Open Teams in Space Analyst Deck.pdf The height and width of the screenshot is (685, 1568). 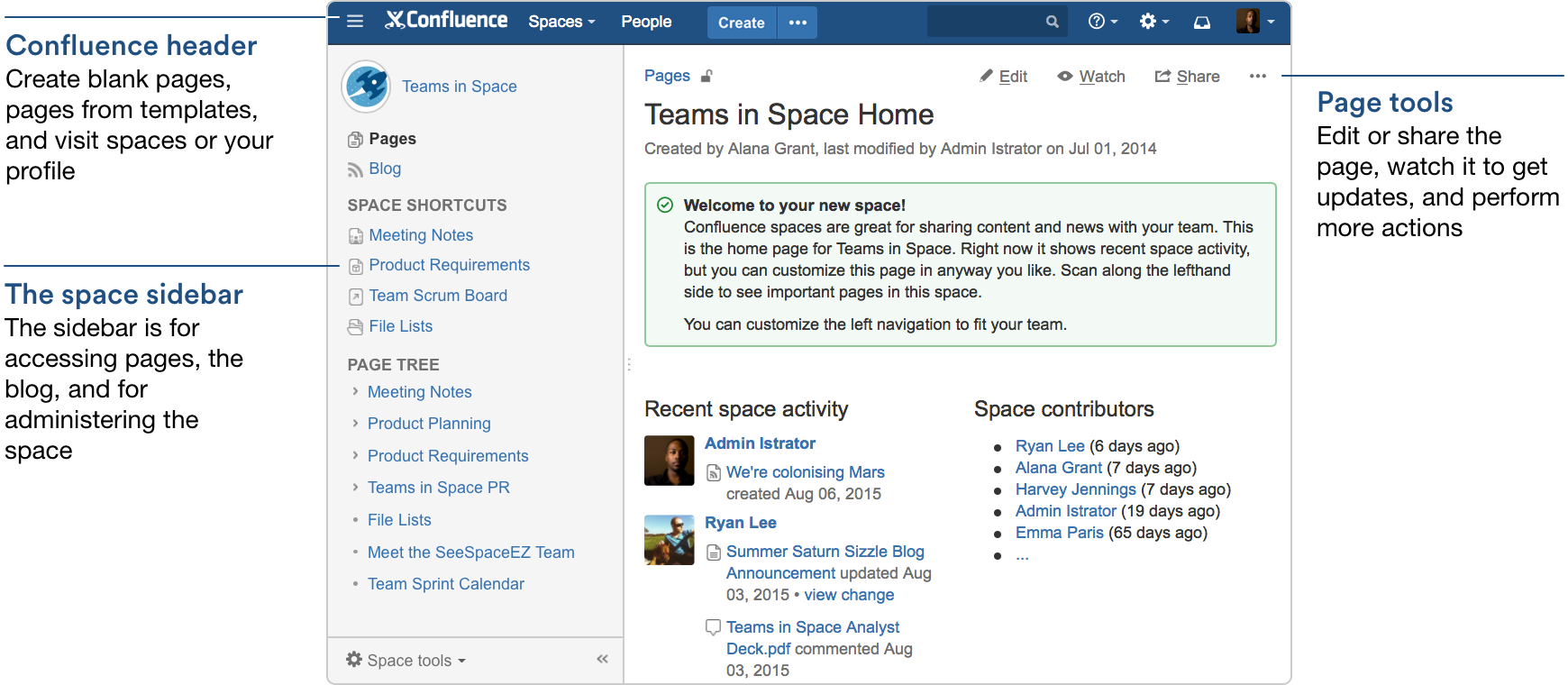812,638
